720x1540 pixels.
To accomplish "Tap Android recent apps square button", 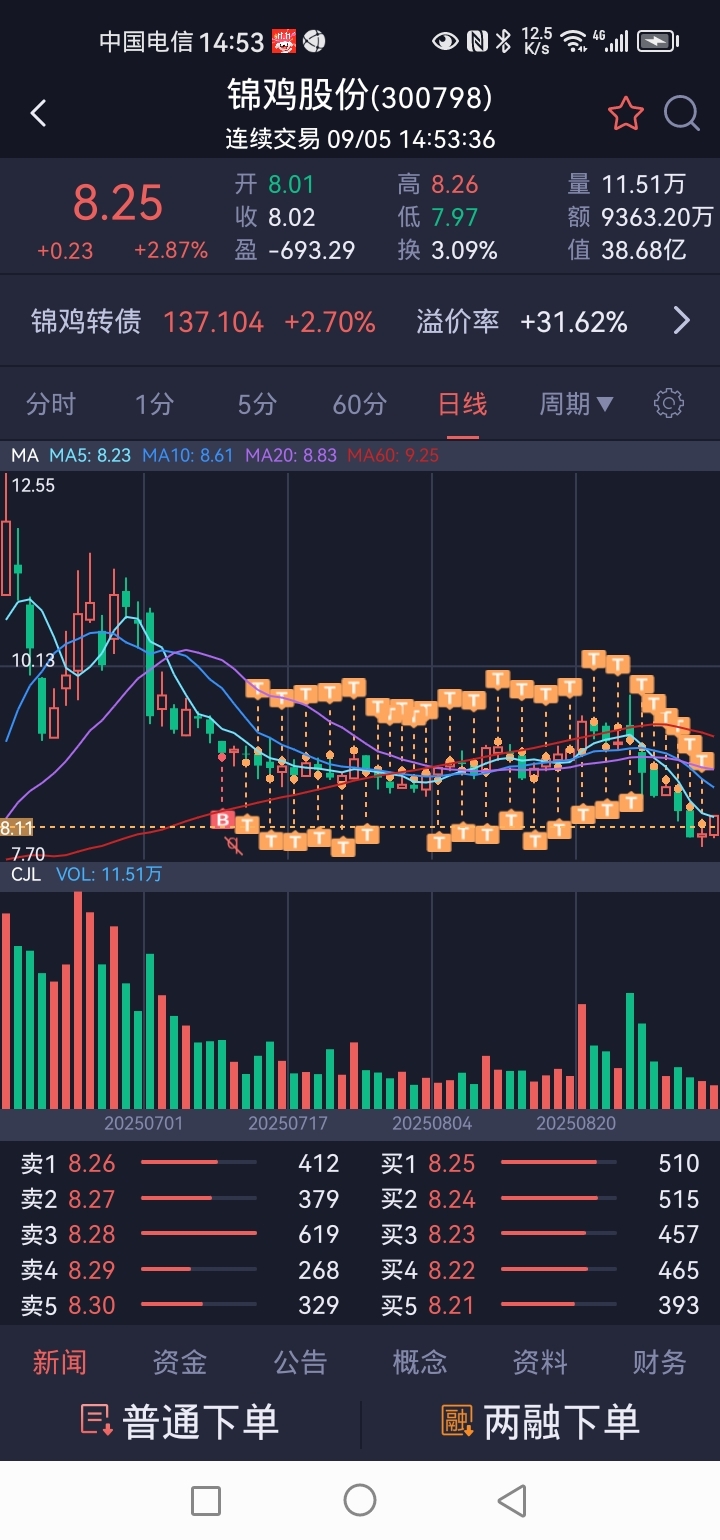I will tap(206, 1500).
